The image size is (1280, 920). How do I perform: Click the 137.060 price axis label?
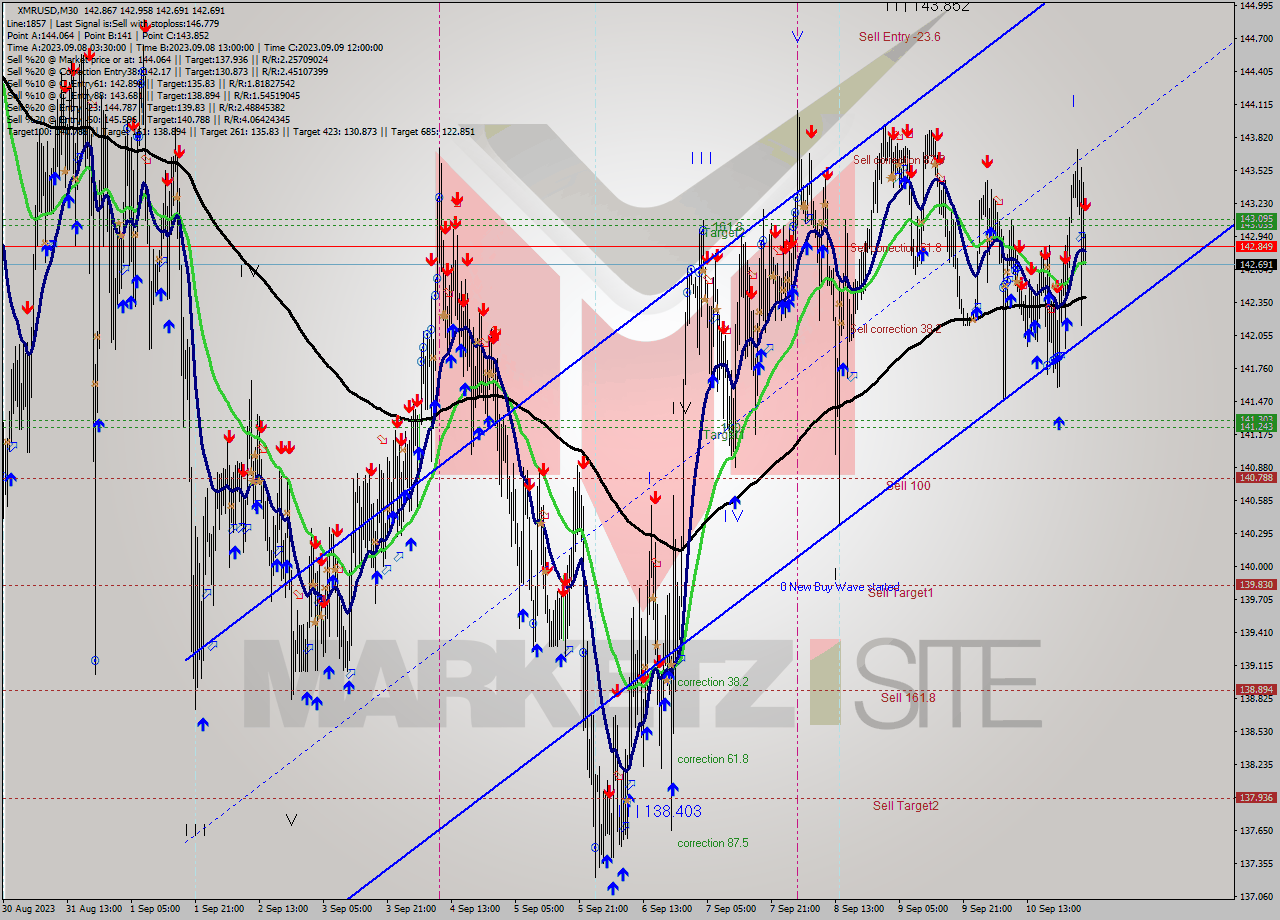click(x=1256, y=897)
